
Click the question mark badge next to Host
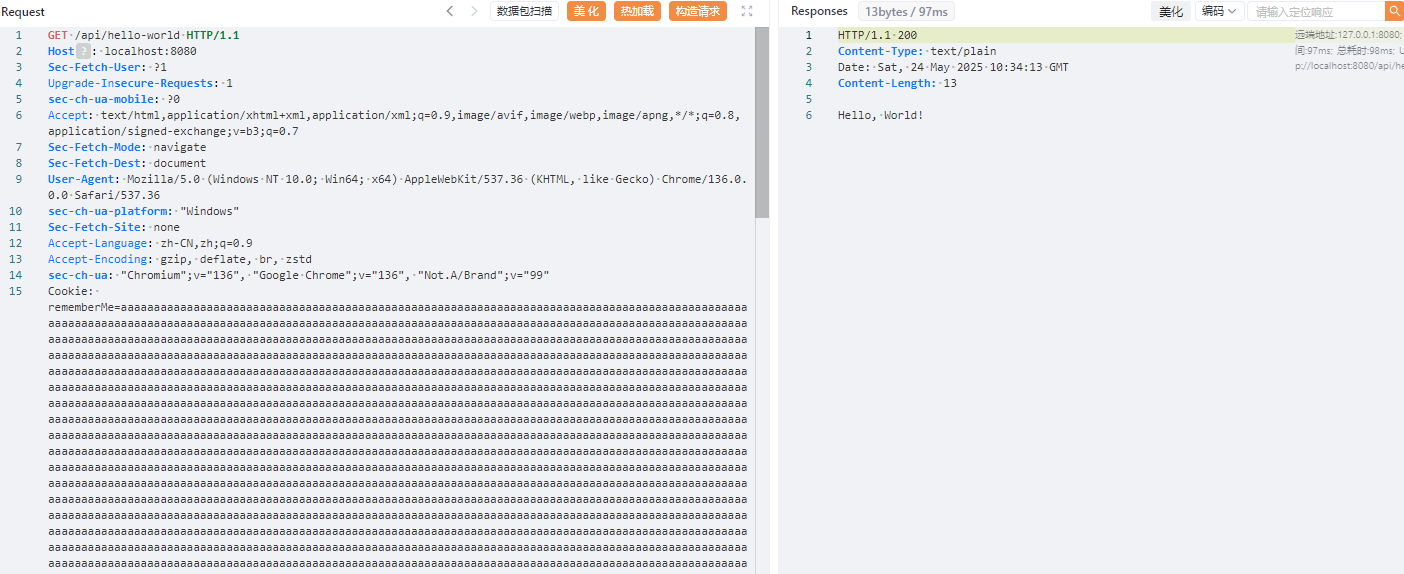click(84, 51)
